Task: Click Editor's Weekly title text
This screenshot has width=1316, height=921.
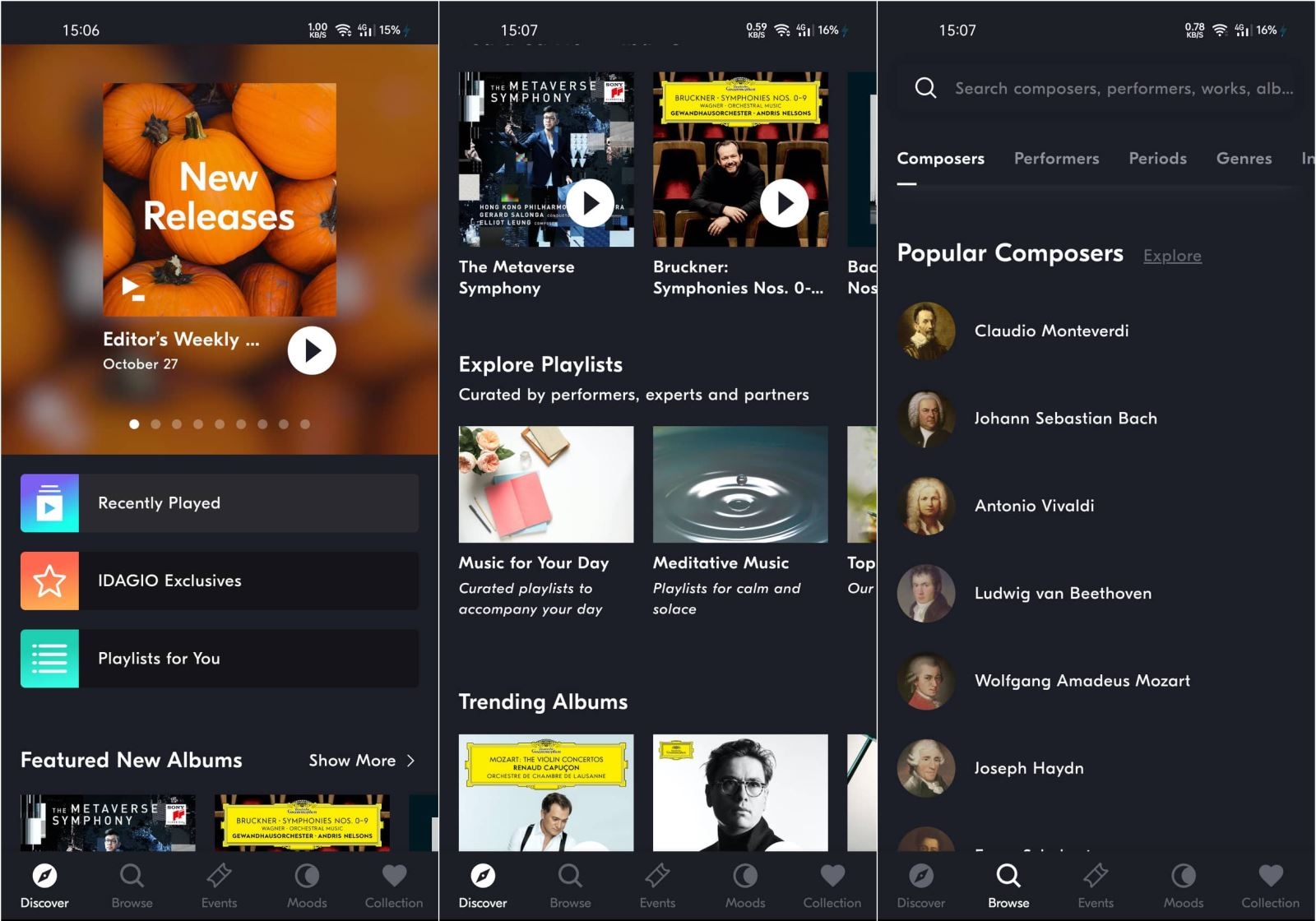Action: pyautogui.click(x=181, y=340)
